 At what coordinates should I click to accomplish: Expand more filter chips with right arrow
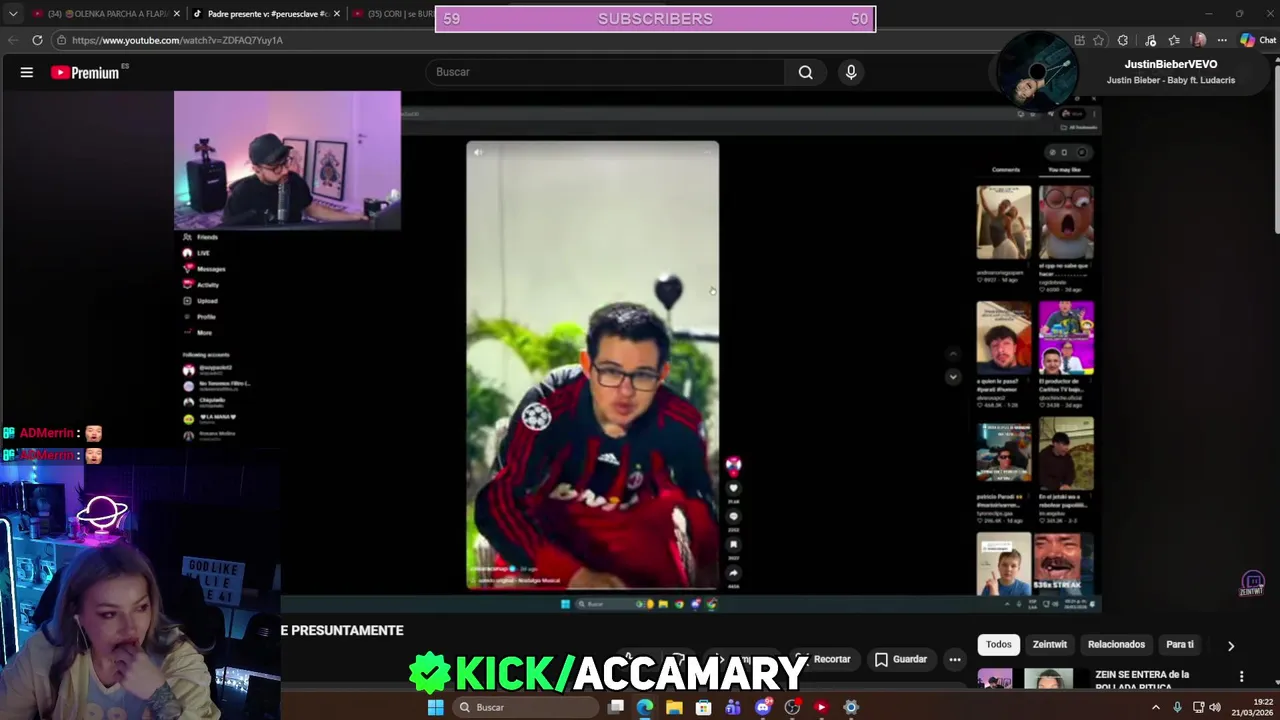1231,645
